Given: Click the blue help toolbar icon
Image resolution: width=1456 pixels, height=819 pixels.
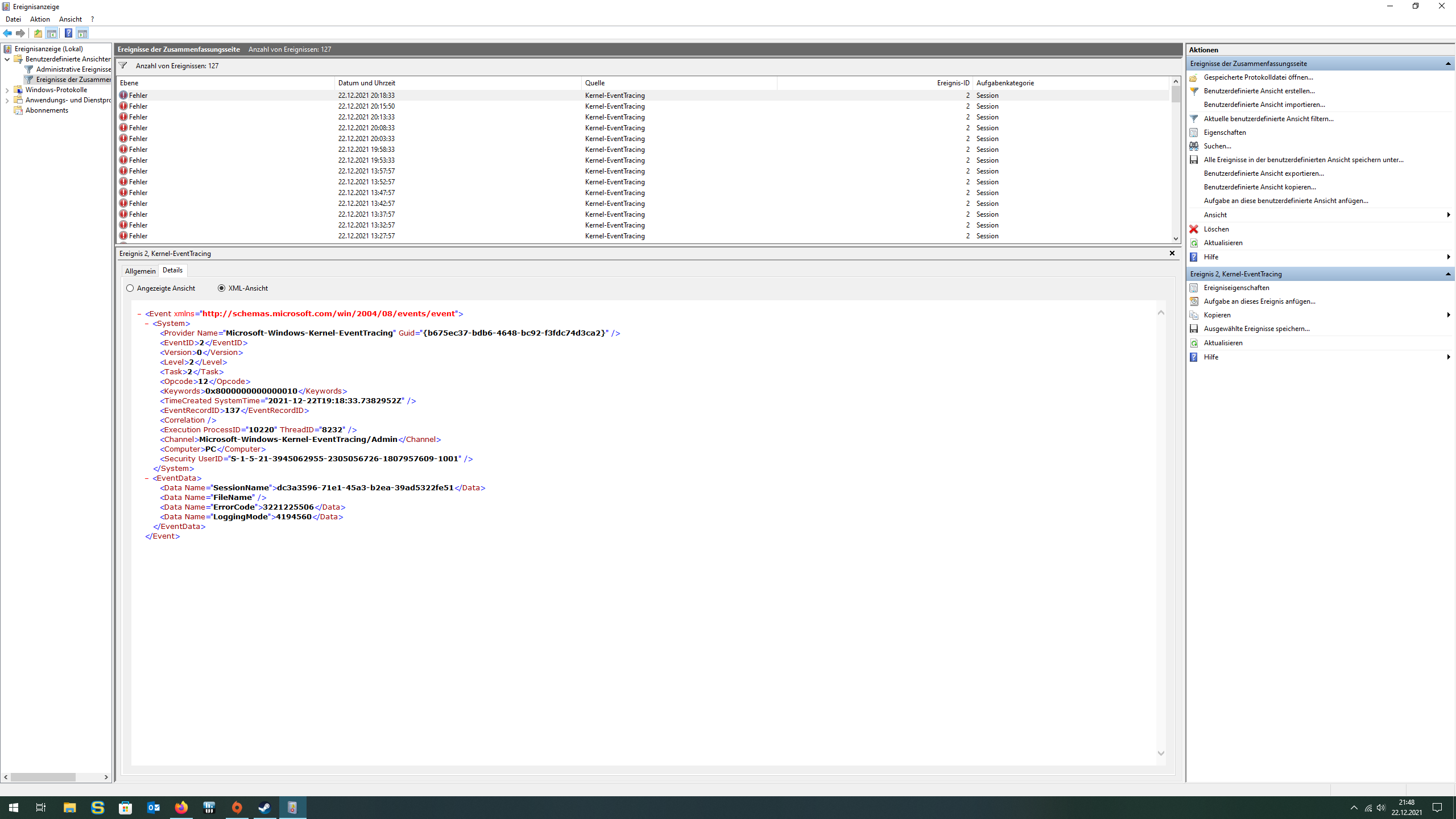Looking at the screenshot, I should tap(68, 33).
